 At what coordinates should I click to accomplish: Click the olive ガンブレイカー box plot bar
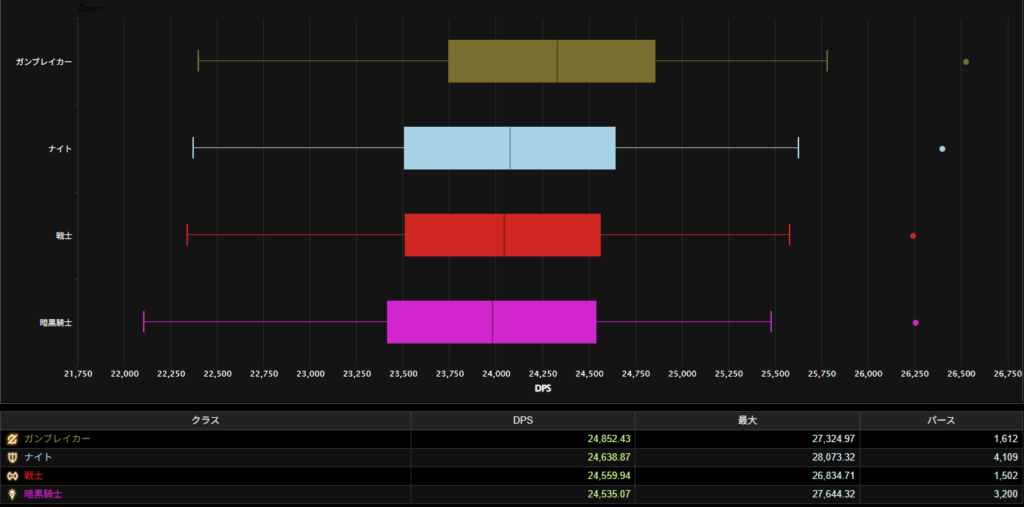[551, 62]
